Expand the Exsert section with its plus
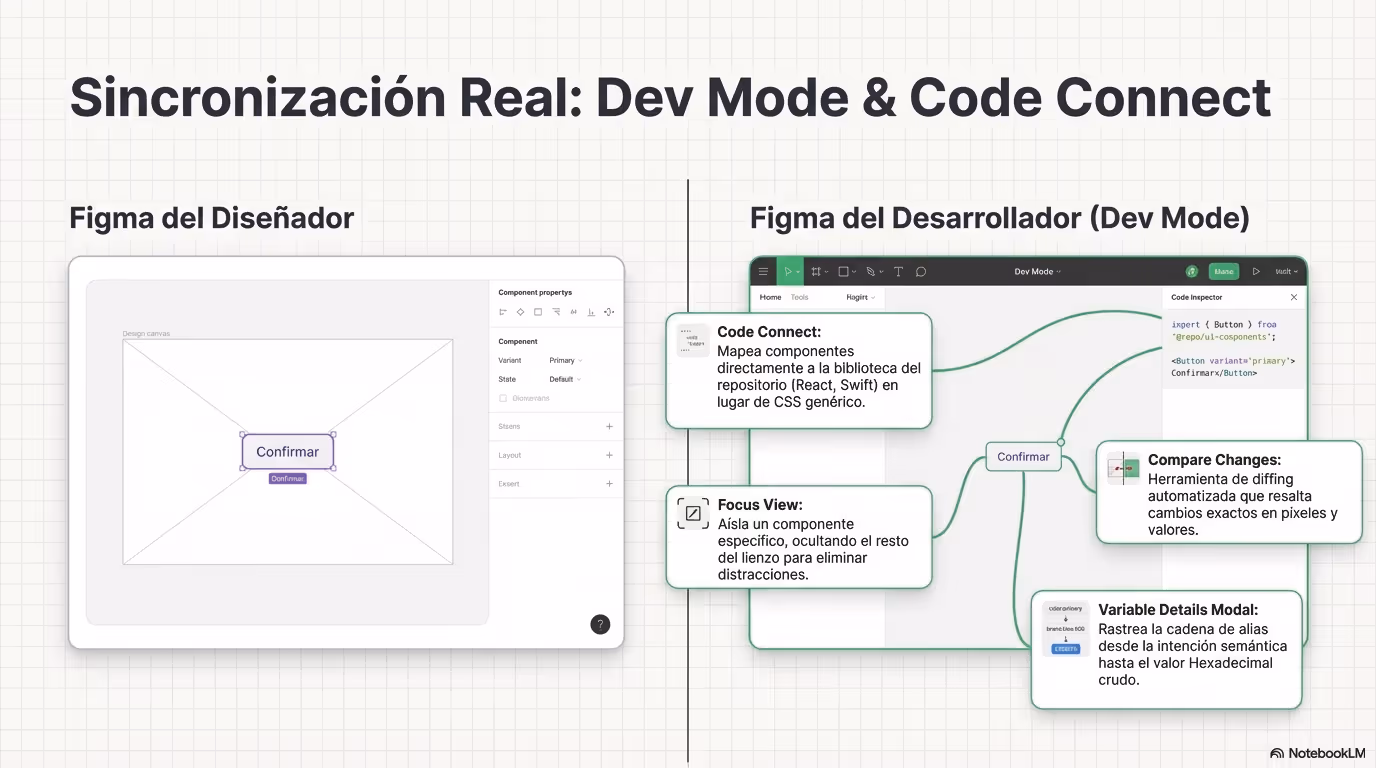 coord(610,484)
